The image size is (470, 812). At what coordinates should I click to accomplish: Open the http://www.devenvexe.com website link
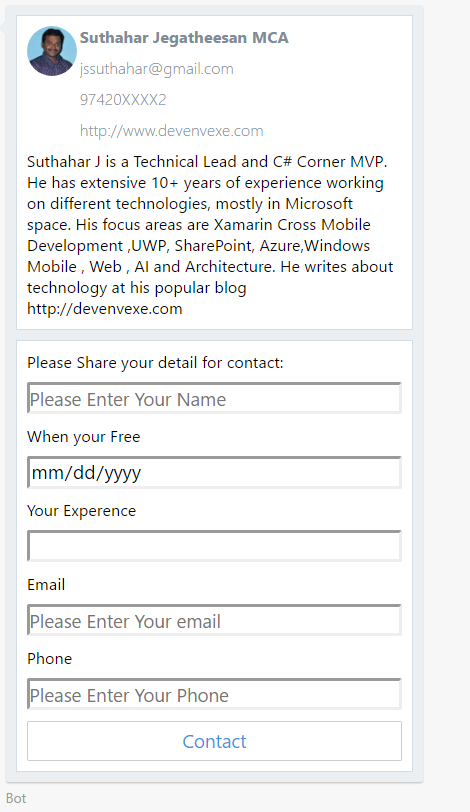(x=171, y=130)
